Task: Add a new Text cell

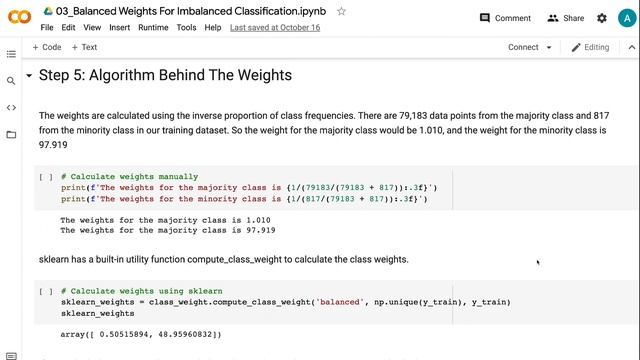Action: tap(84, 47)
